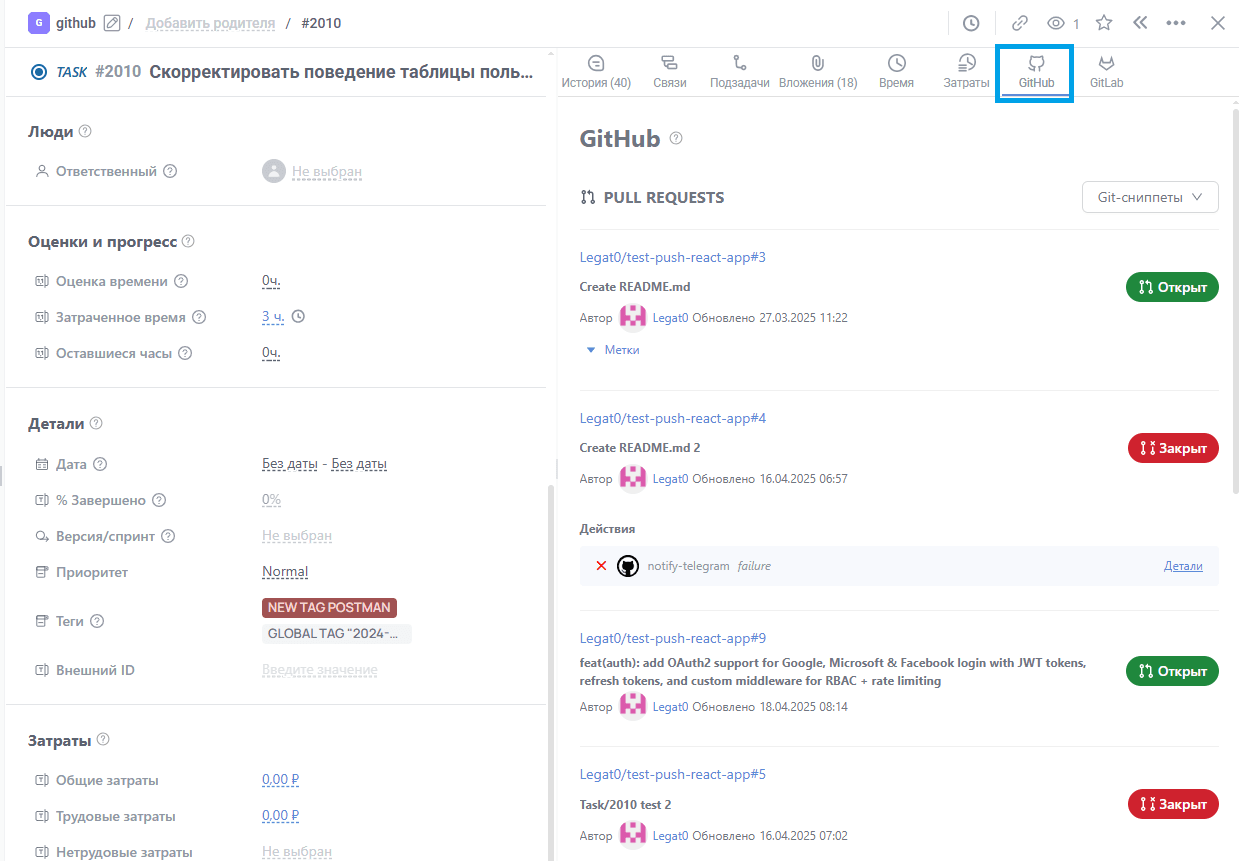The height and width of the screenshot is (861, 1239).
Task: Open pull request Legat0/test-push-react-app#4
Action: pos(673,418)
